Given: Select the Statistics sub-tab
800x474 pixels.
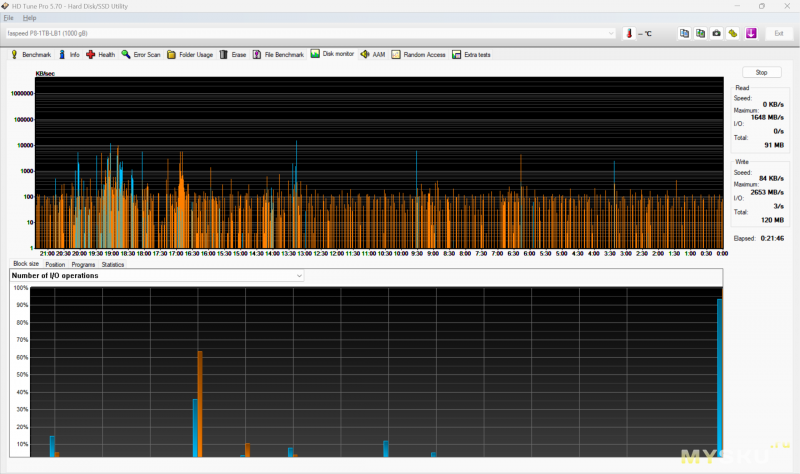Looking at the screenshot, I should point(113,265).
